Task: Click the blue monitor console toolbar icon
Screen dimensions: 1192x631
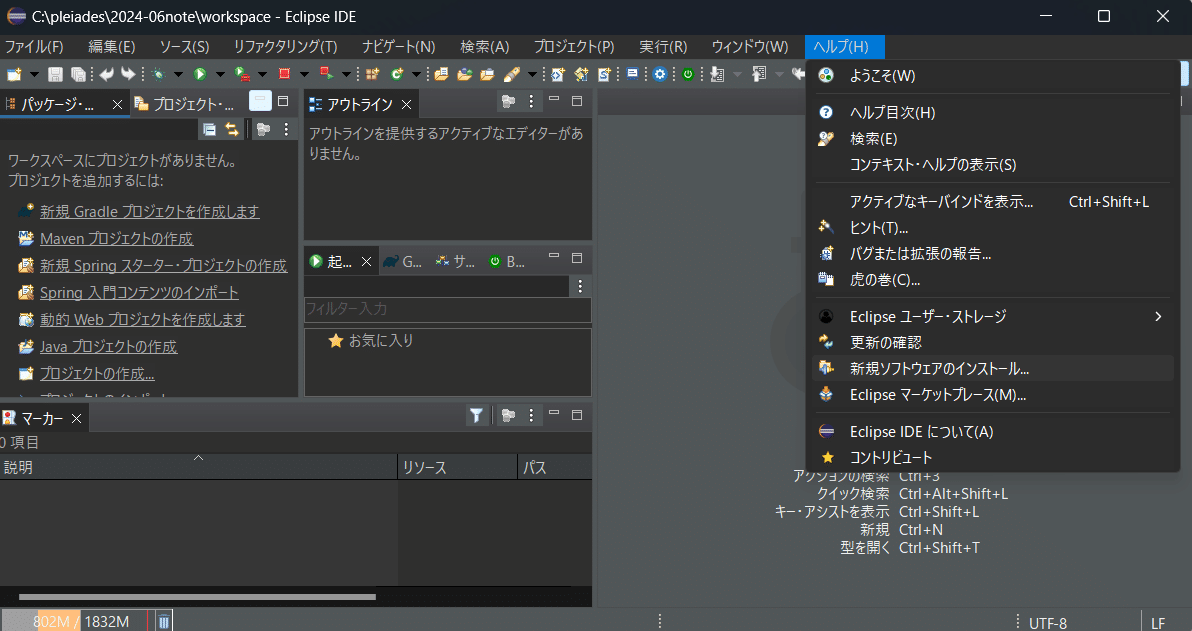Action: [x=632, y=74]
